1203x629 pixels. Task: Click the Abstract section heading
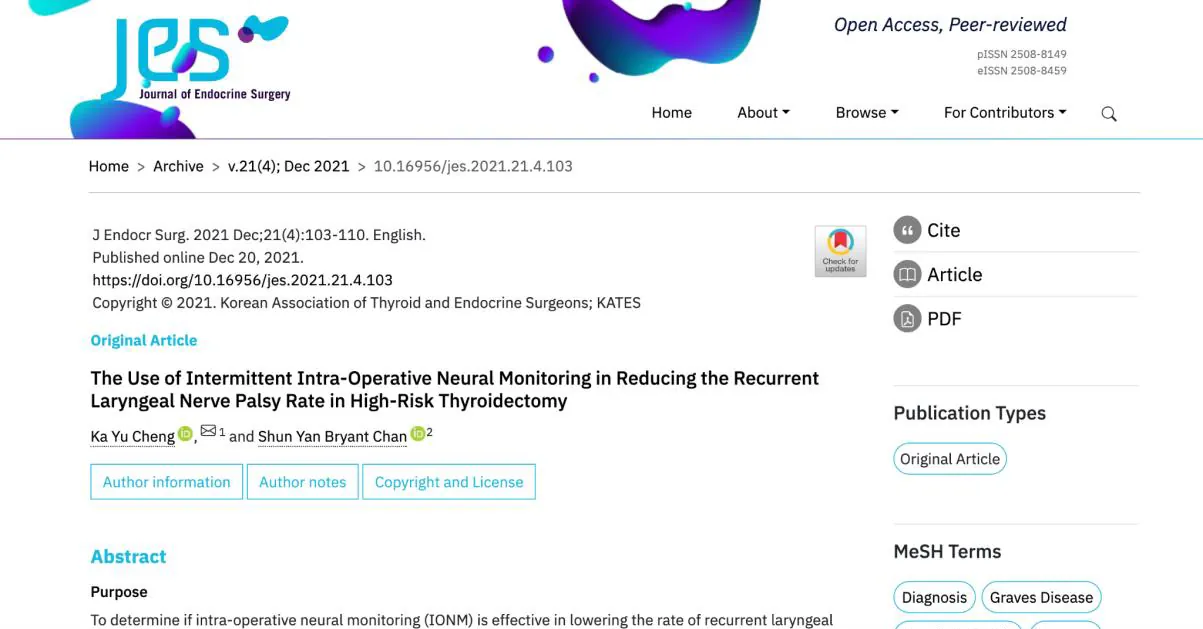(129, 557)
